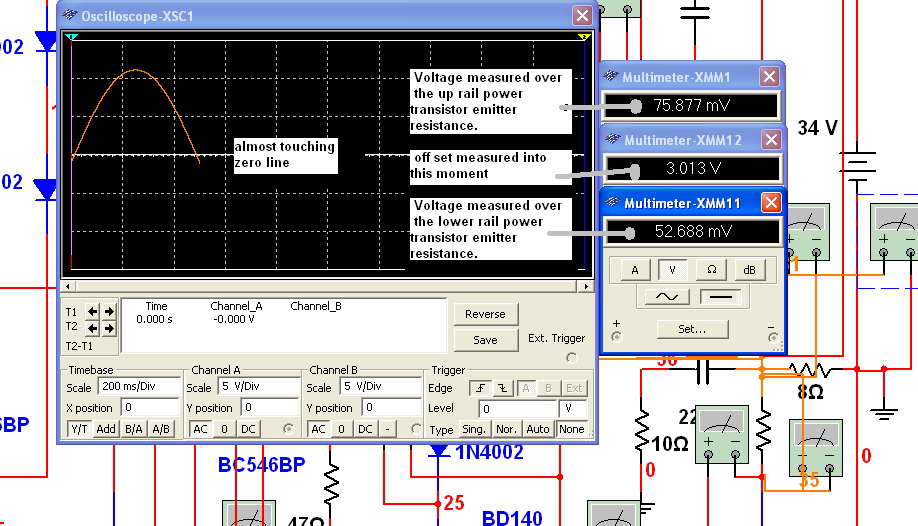Close the Multimeter-XMM1 window
Screen dimensions: 918x526
769,76
